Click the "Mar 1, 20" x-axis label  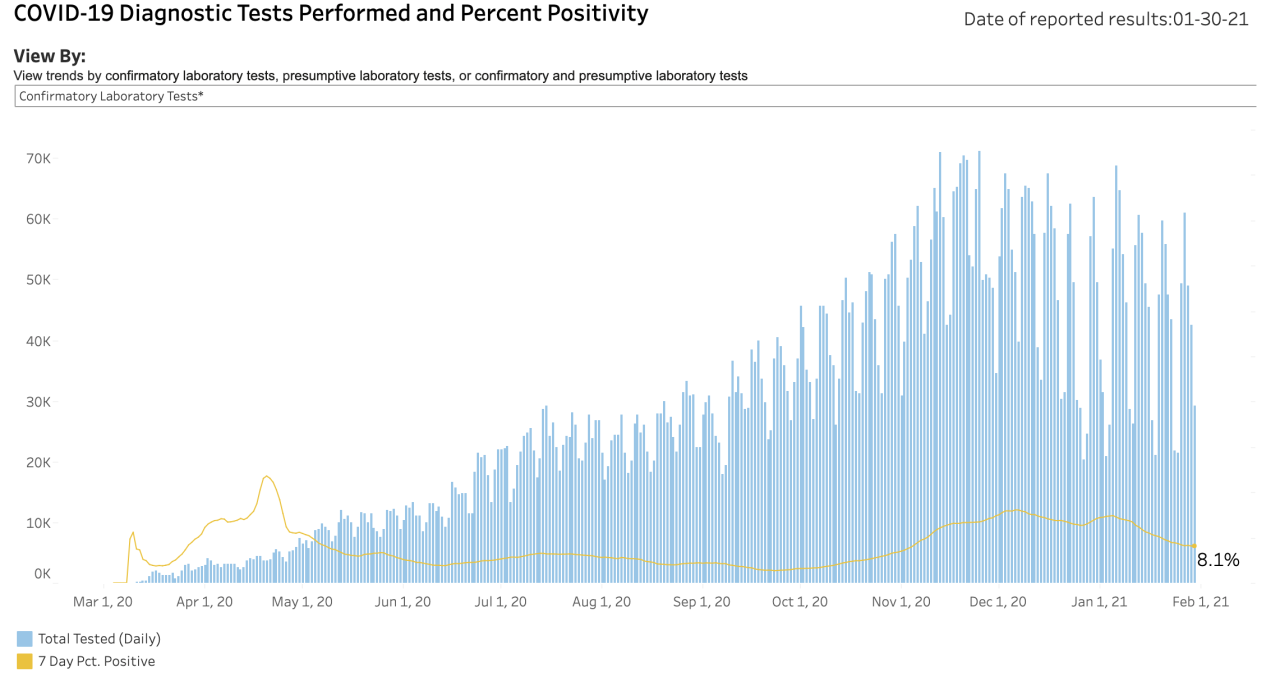(x=103, y=602)
